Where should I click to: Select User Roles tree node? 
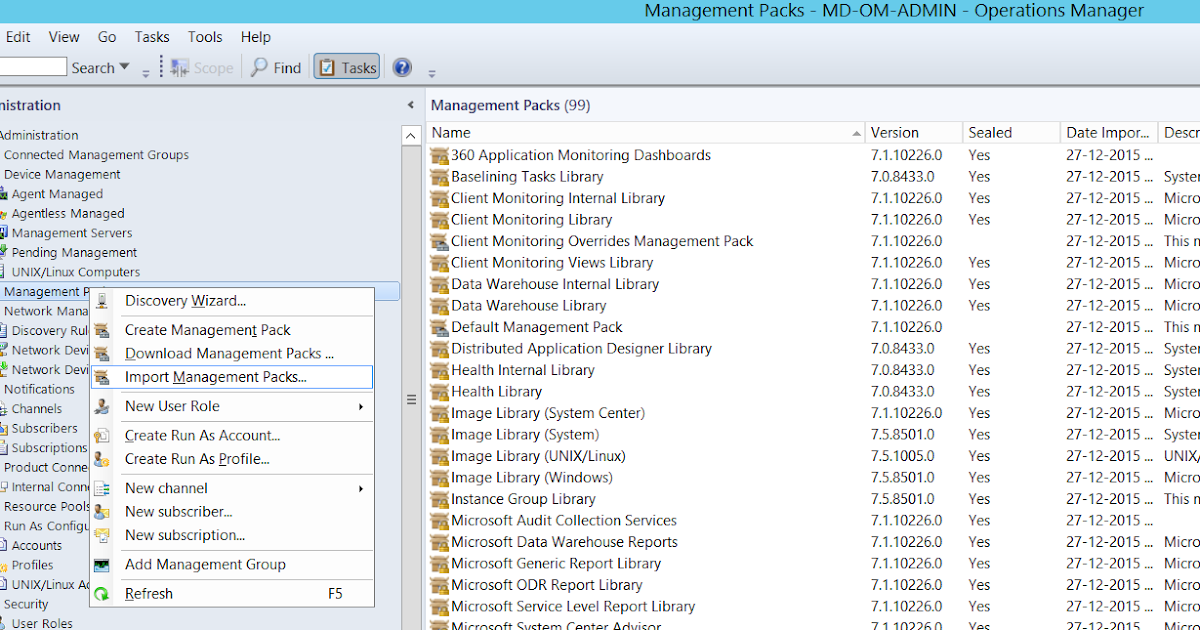(42, 623)
